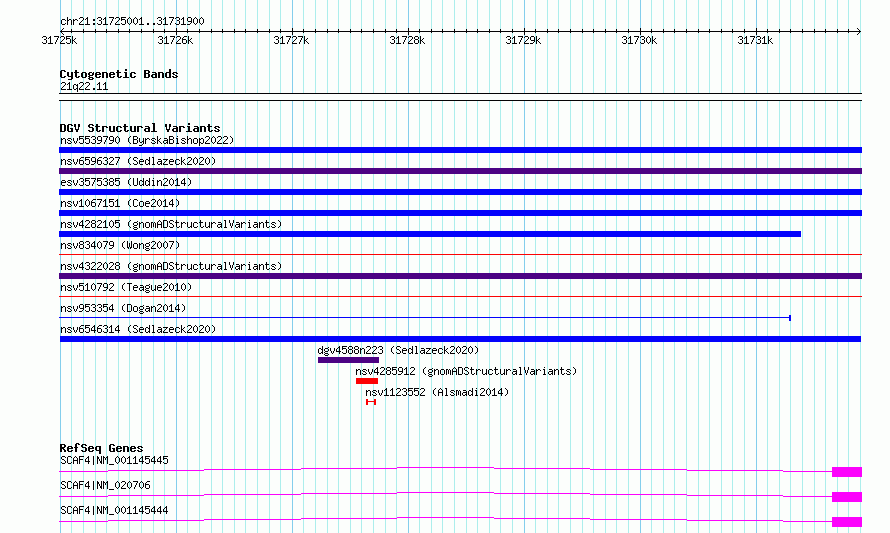Click the nsv5539790 (ByrskaBishop2022) variant label
Screen dimensions: 890x533
click(x=147, y=140)
